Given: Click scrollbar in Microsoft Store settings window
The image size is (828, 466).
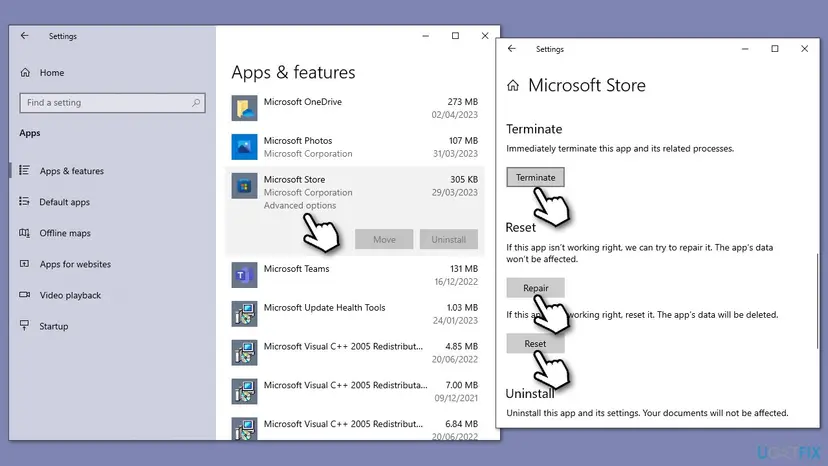Looking at the screenshot, I should coord(817,300).
